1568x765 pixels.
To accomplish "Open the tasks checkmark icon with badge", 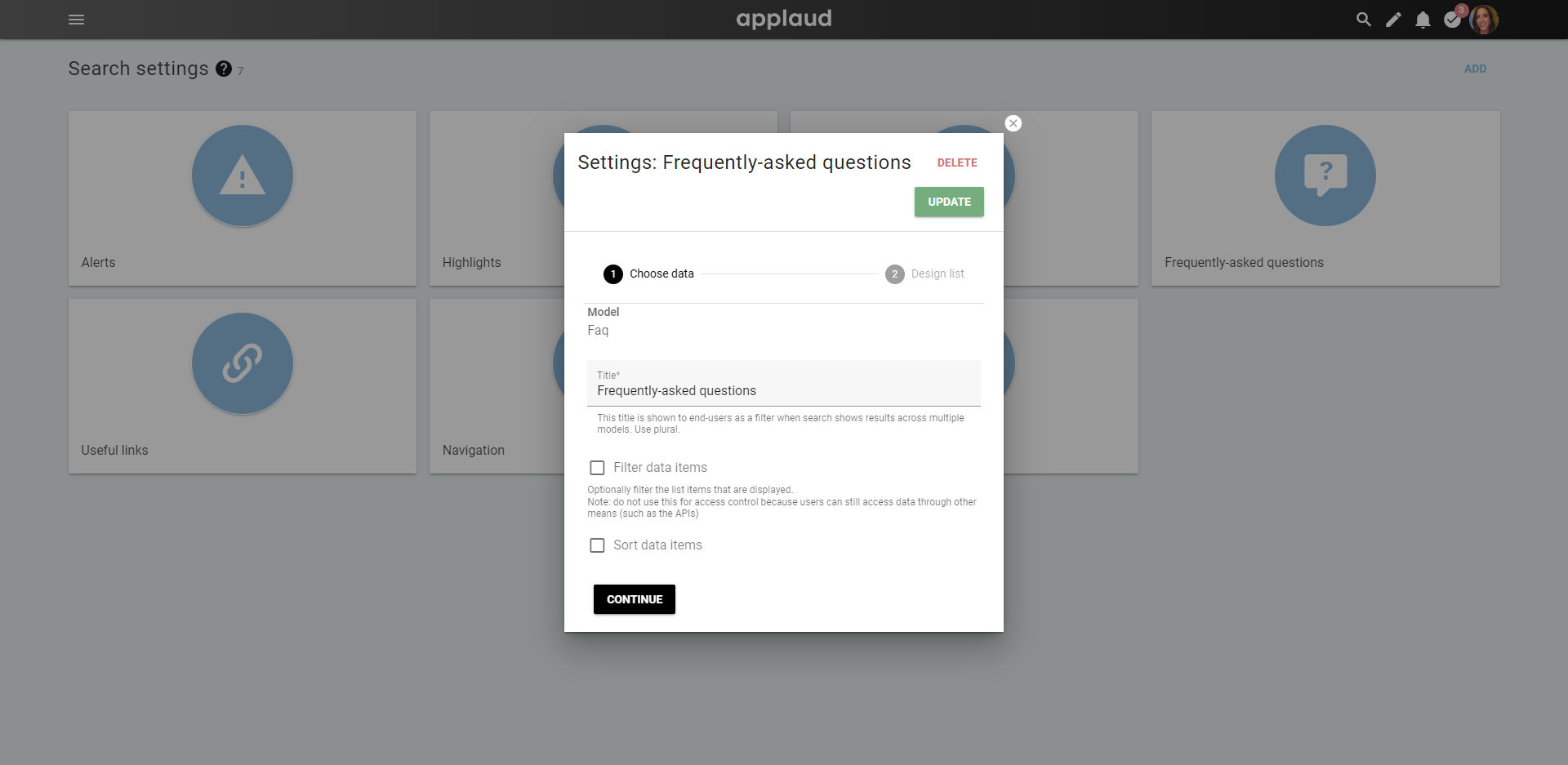I will point(1453,19).
